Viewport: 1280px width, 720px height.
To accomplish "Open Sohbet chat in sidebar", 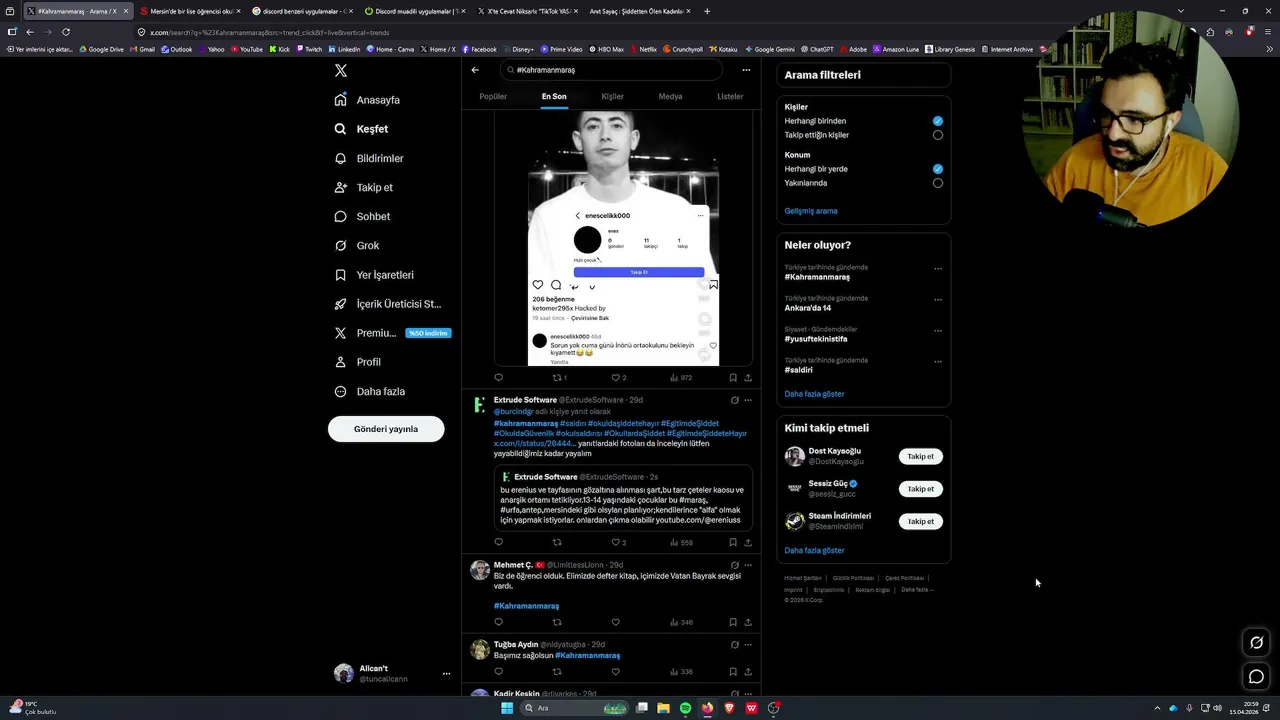I will coord(363,216).
